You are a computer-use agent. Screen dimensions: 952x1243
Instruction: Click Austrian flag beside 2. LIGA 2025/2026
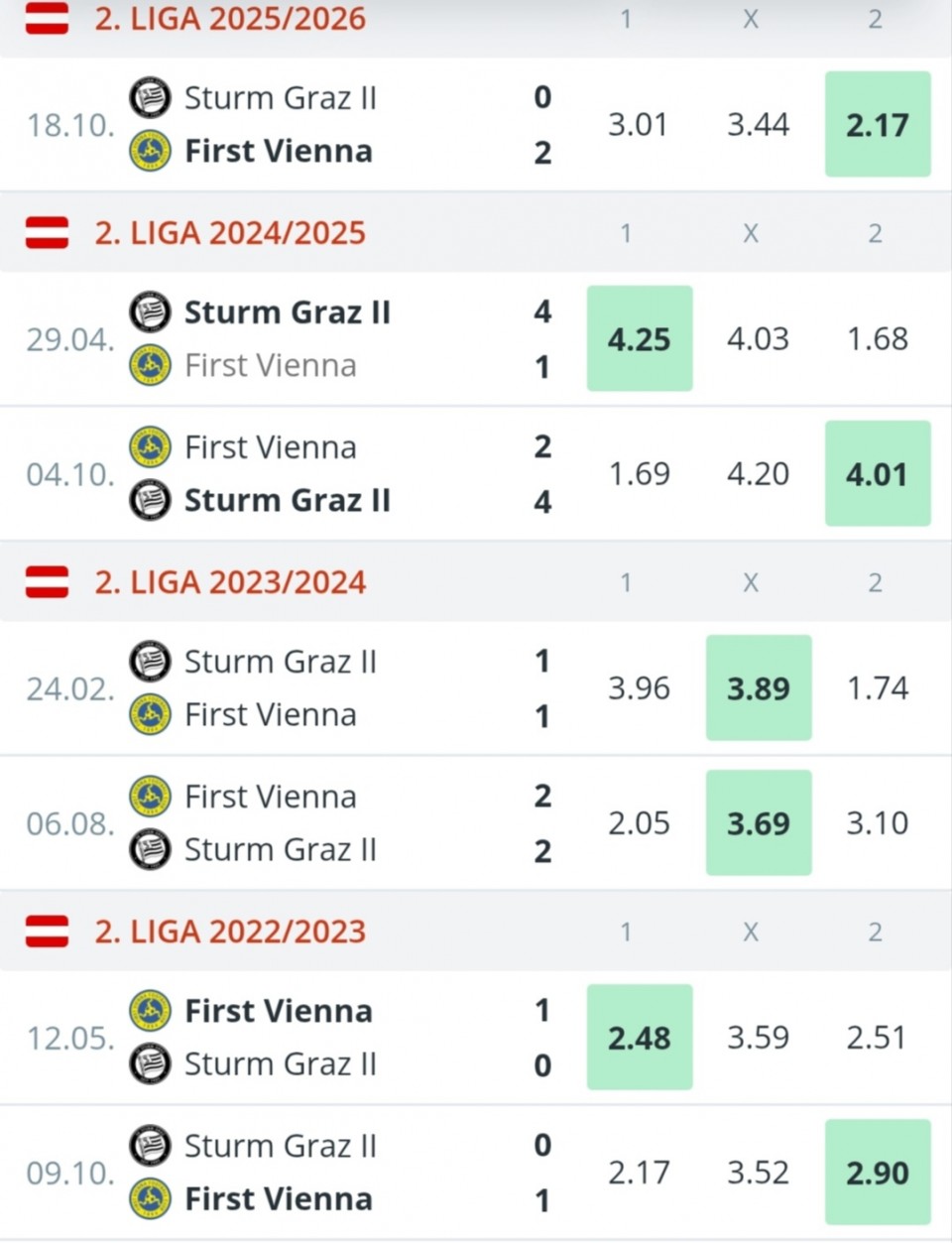pyautogui.click(x=47, y=18)
